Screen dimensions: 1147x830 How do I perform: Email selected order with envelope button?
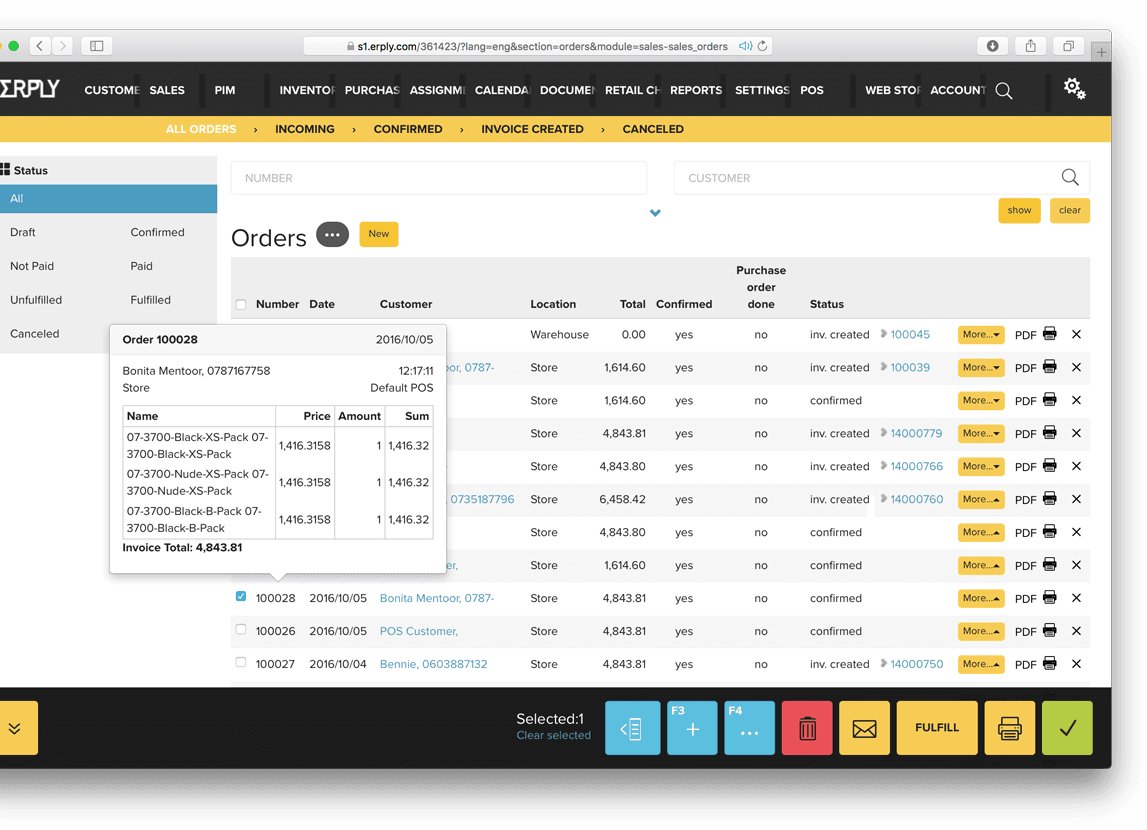point(864,728)
